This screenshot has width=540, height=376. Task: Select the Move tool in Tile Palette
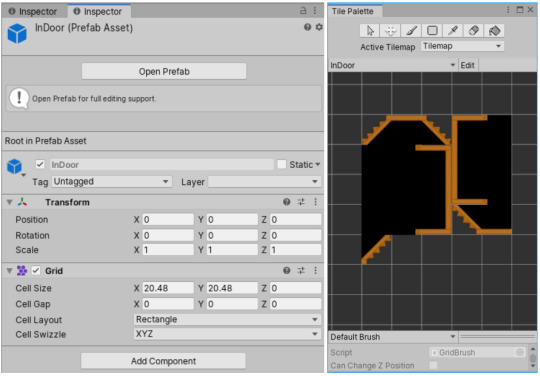[x=391, y=31]
